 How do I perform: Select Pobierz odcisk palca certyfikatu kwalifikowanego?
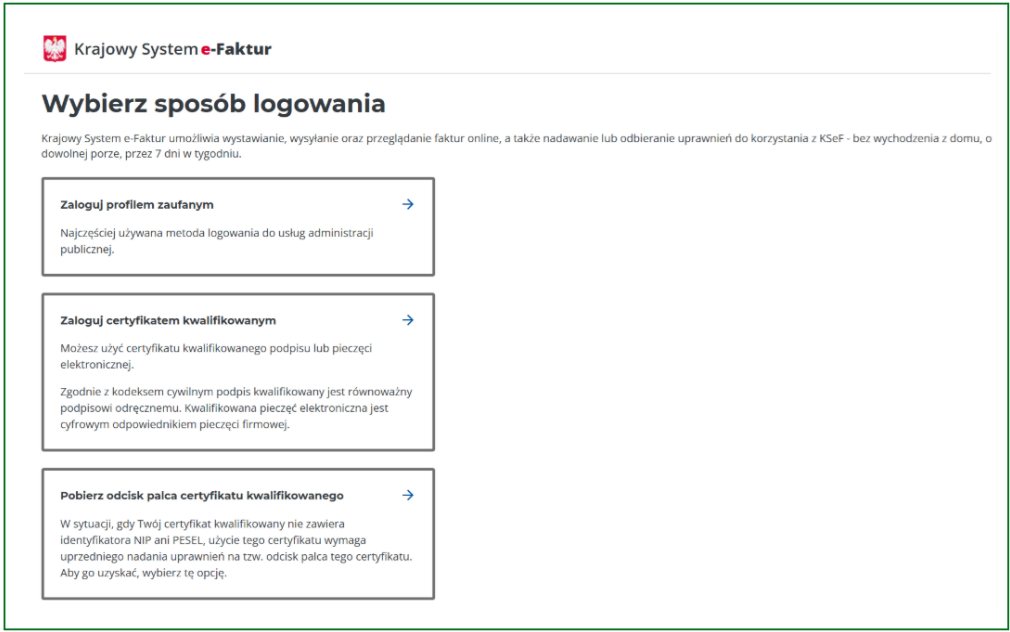pos(238,534)
